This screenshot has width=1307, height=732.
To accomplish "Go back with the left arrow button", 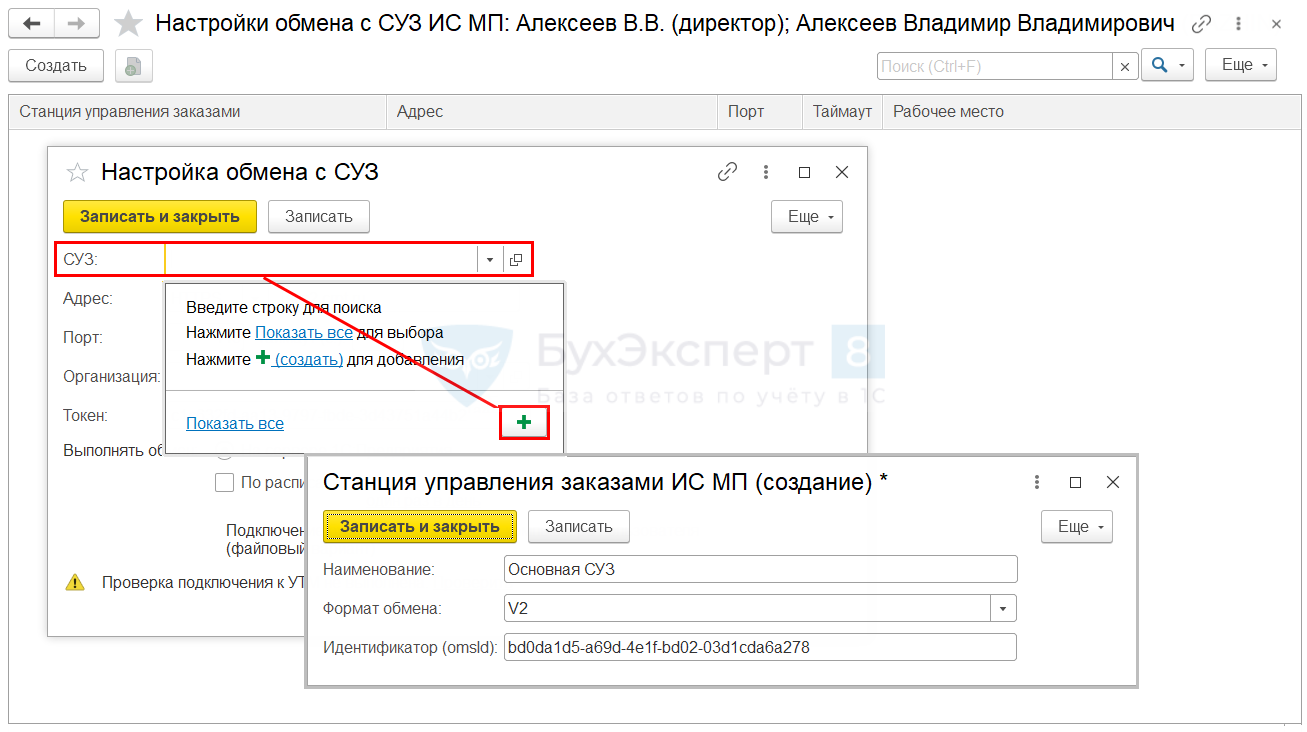I will 31,23.
